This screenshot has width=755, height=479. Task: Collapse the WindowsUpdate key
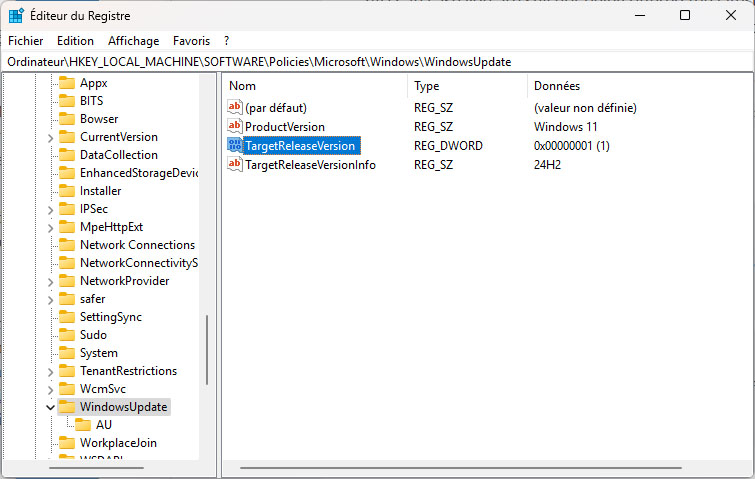tap(50, 407)
